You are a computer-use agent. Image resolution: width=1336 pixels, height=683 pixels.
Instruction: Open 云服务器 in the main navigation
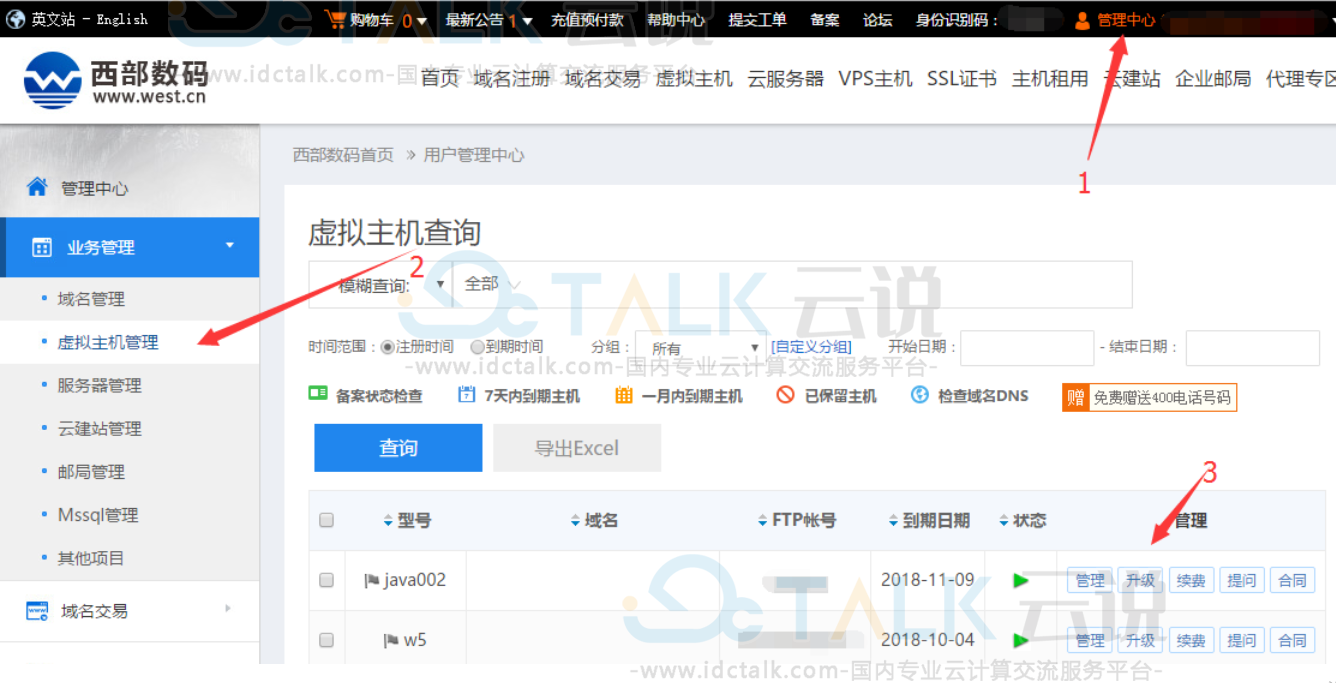pyautogui.click(x=786, y=79)
